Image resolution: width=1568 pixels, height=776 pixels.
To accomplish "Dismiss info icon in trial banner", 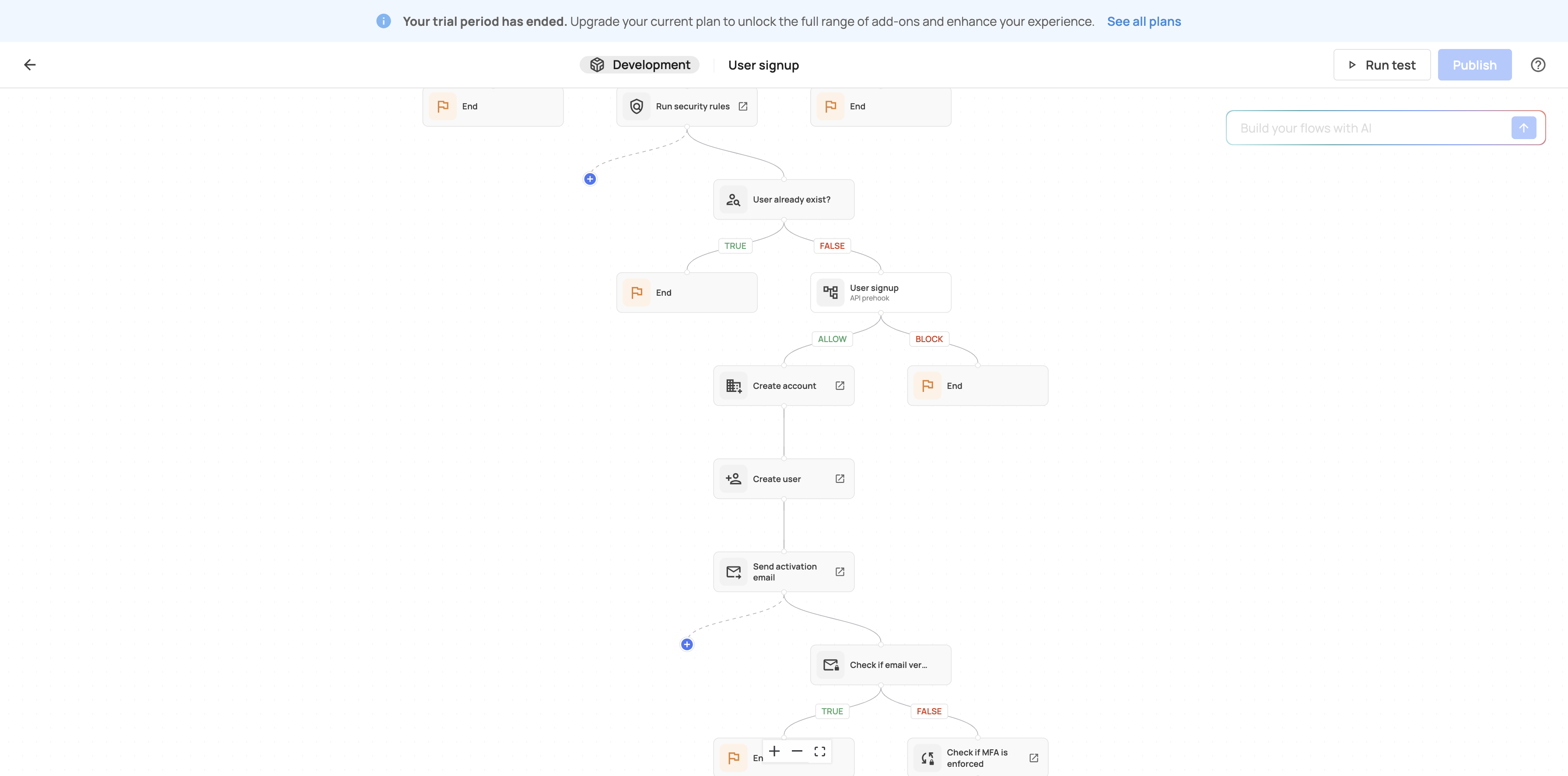I will coord(384,21).
